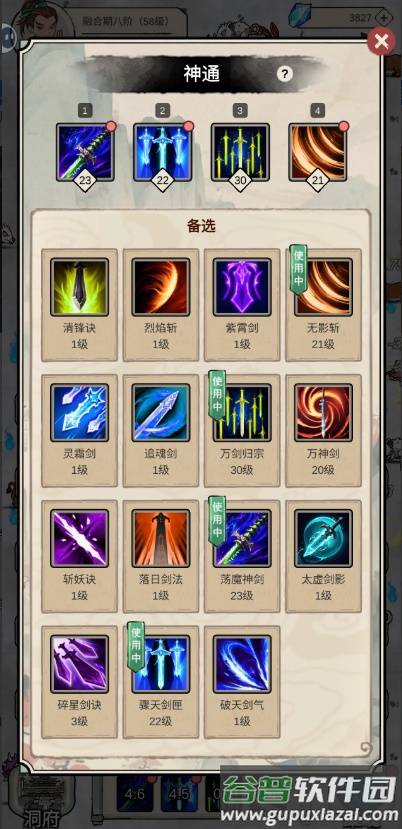Close the 神通 panel with X
Viewport: 402px width, 829px height.
click(x=381, y=41)
